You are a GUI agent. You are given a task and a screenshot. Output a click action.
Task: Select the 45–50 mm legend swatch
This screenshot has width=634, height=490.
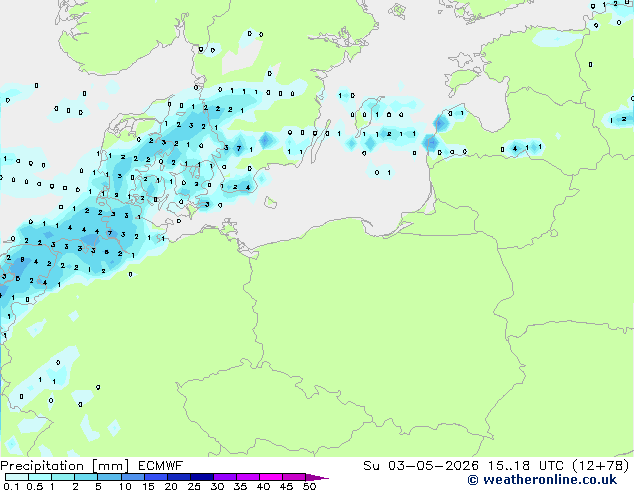(x=294, y=477)
